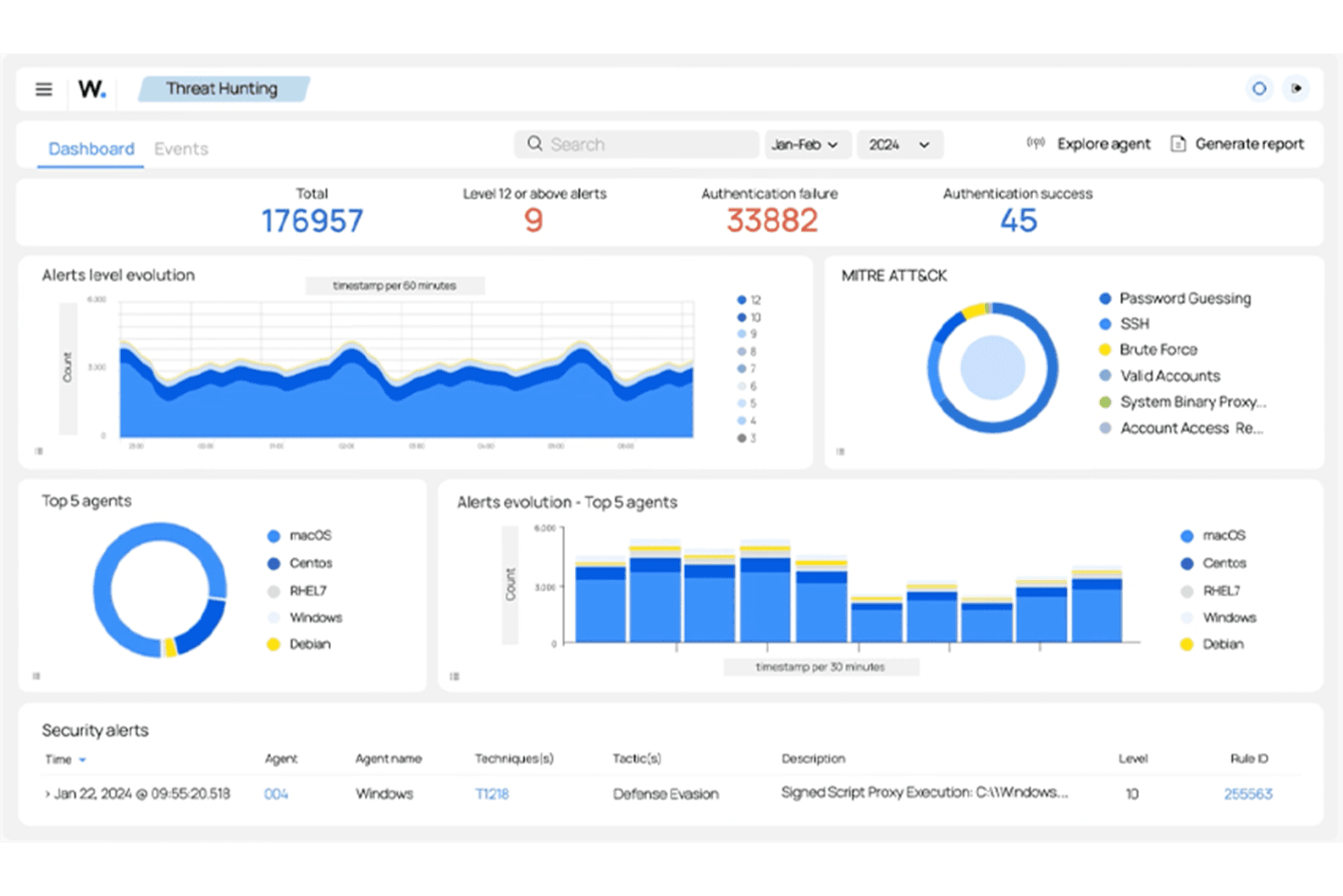Click the circle icon in top bar
1343x896 pixels.
pyautogui.click(x=1259, y=88)
